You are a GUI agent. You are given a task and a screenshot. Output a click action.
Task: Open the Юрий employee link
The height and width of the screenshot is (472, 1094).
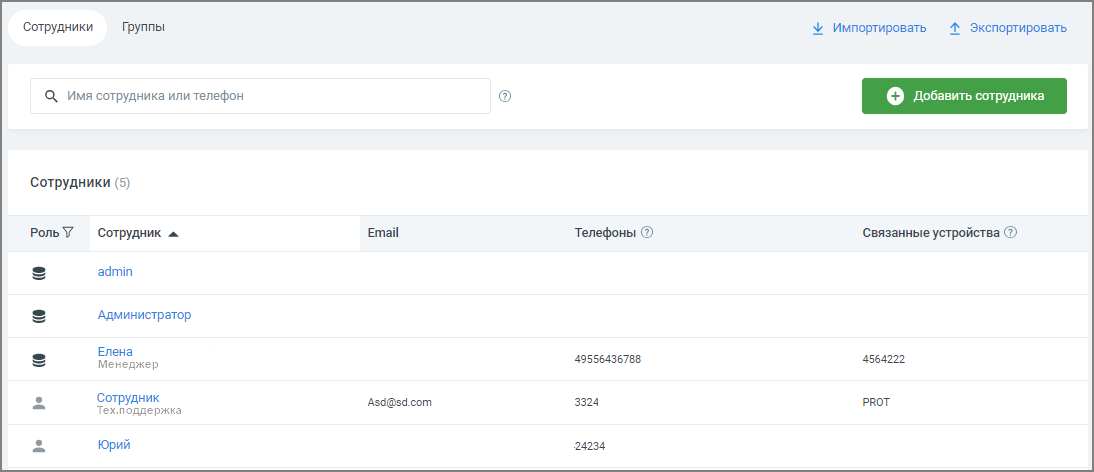tap(114, 444)
